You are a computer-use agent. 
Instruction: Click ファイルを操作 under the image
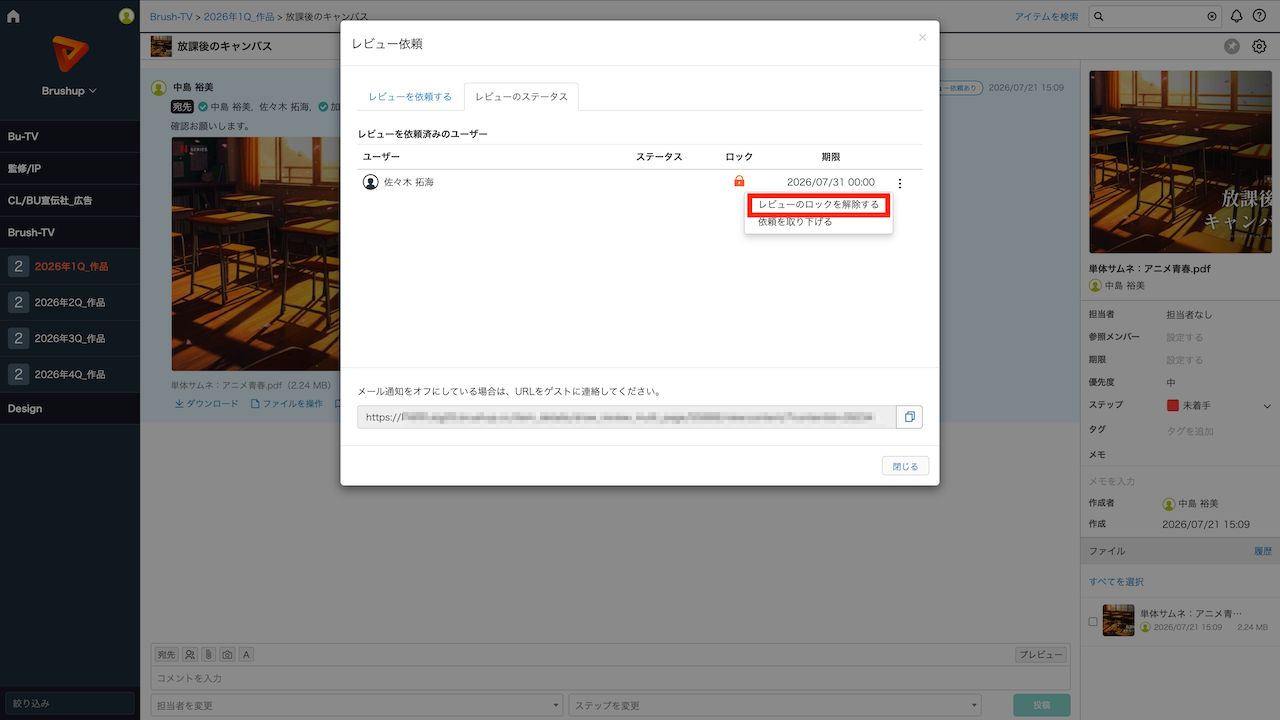[x=287, y=404]
